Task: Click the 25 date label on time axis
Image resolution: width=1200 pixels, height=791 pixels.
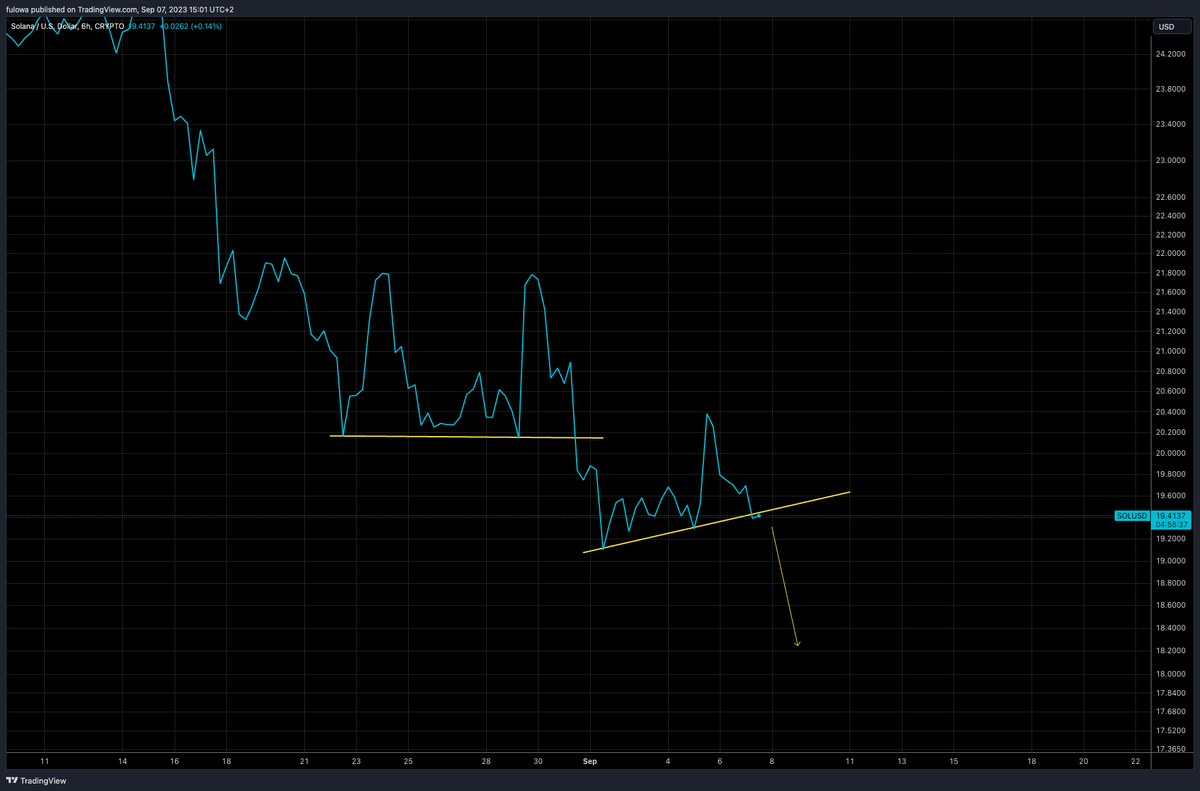Action: click(x=408, y=761)
